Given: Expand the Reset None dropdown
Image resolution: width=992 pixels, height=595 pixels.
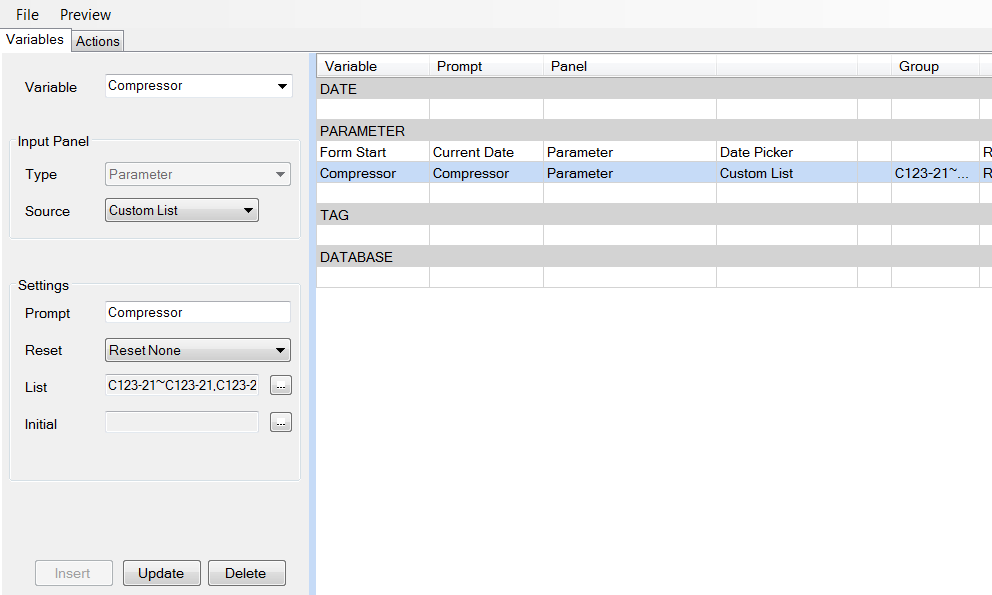Looking at the screenshot, I should coord(197,350).
